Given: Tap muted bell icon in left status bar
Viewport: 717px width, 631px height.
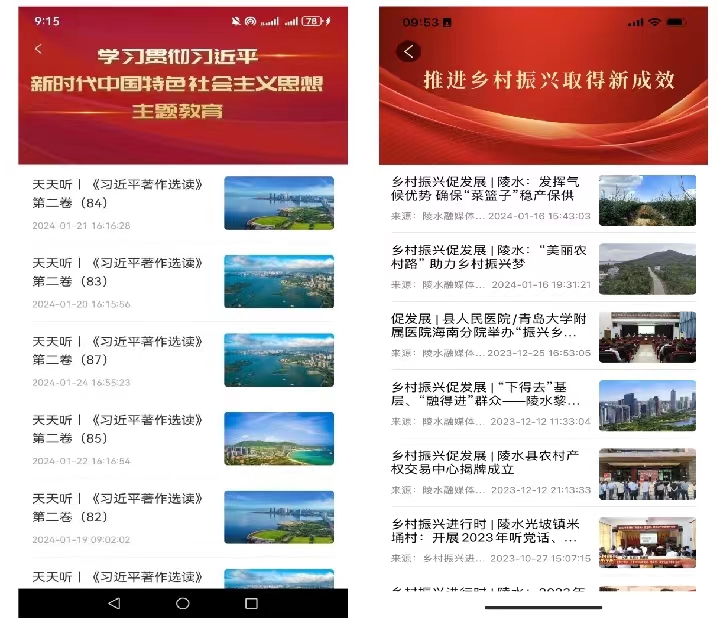Looking at the screenshot, I should pos(236,21).
